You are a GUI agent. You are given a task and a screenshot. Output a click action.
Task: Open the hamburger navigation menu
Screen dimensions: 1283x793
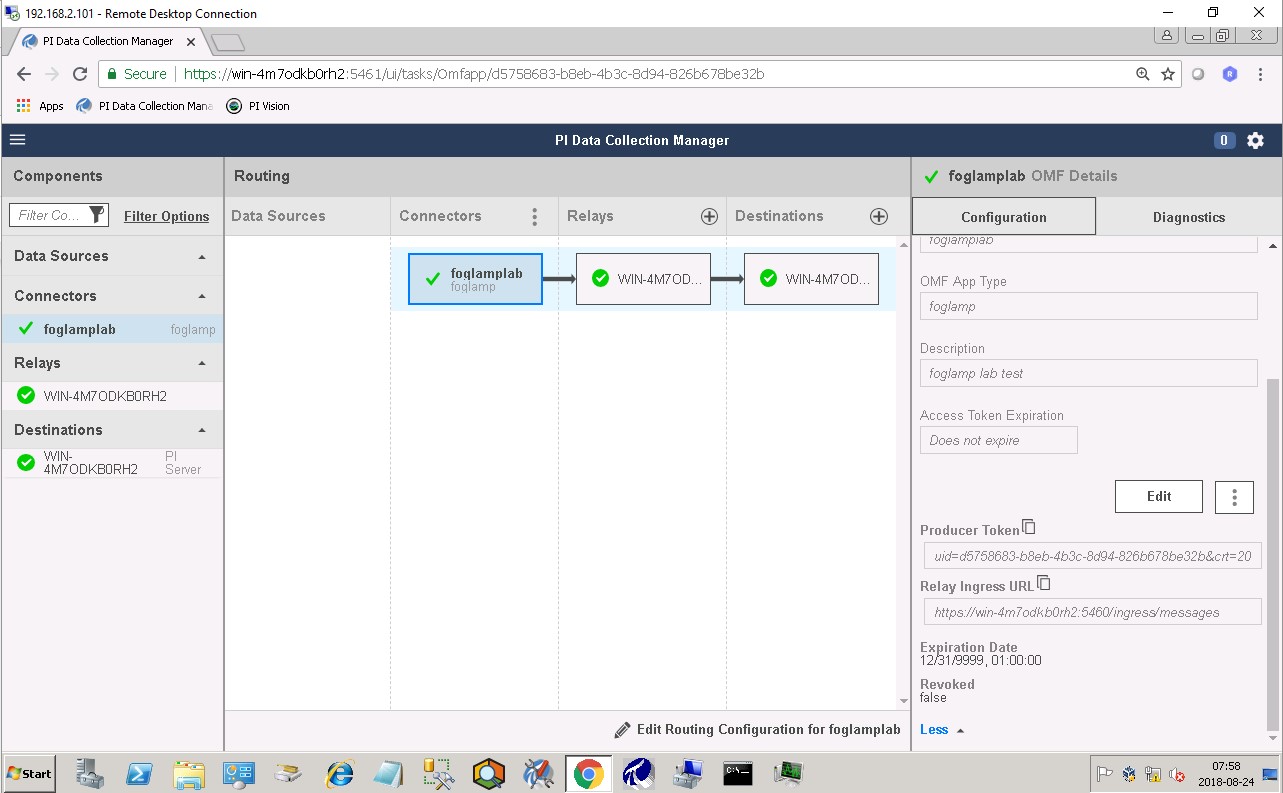[17, 140]
